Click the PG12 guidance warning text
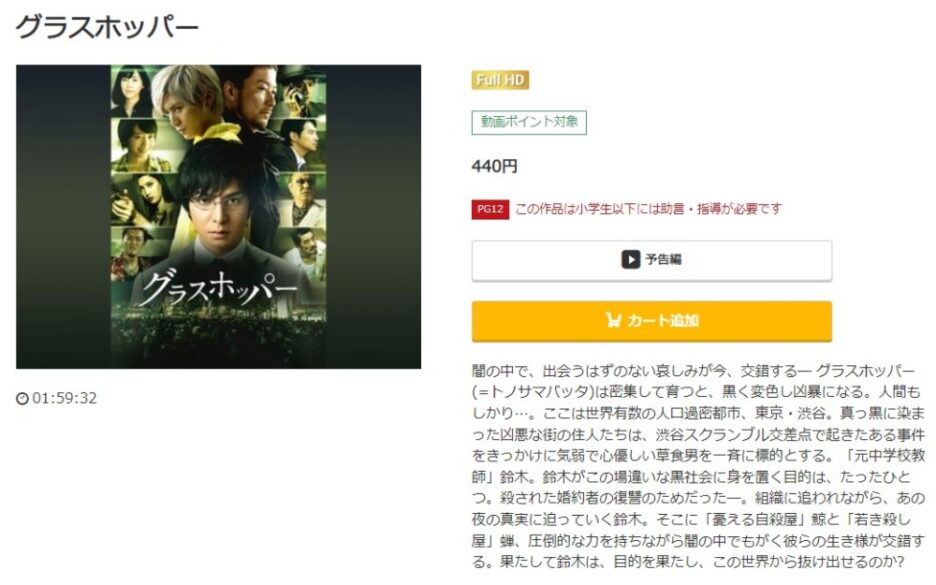936x585 pixels. [x=648, y=209]
